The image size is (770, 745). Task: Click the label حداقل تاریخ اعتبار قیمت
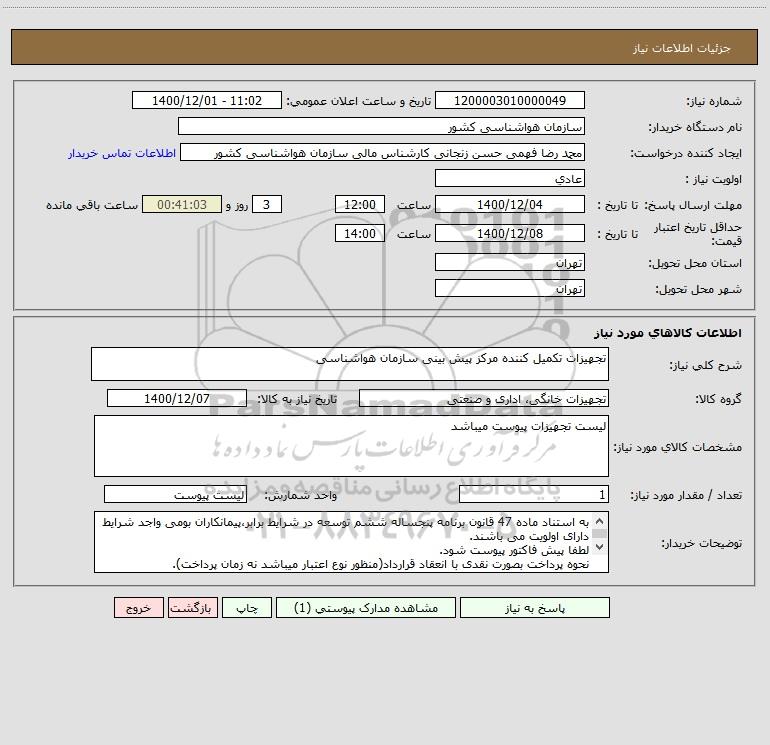point(698,234)
